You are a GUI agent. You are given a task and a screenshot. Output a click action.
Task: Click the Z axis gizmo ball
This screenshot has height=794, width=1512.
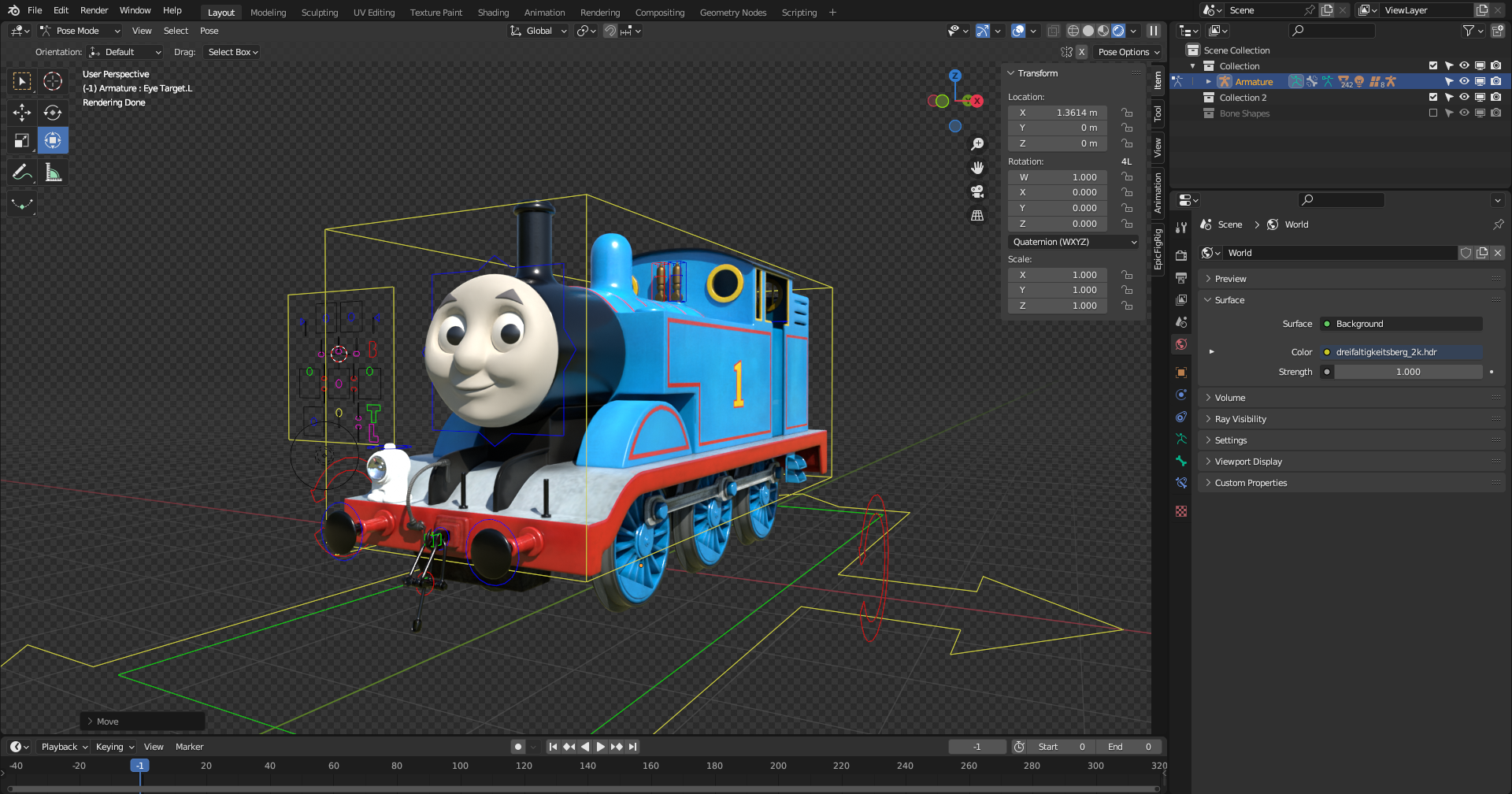[x=955, y=76]
